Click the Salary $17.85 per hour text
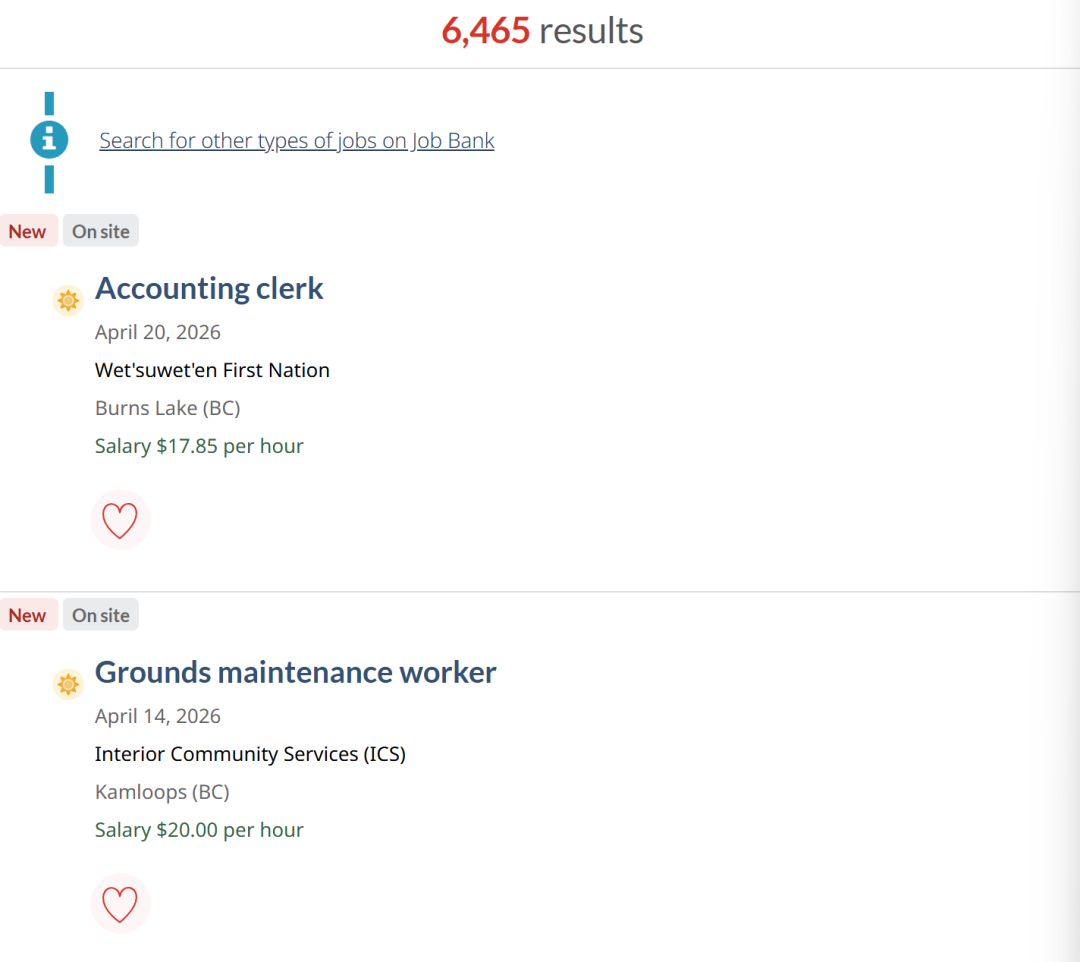This screenshot has height=962, width=1080. [199, 446]
